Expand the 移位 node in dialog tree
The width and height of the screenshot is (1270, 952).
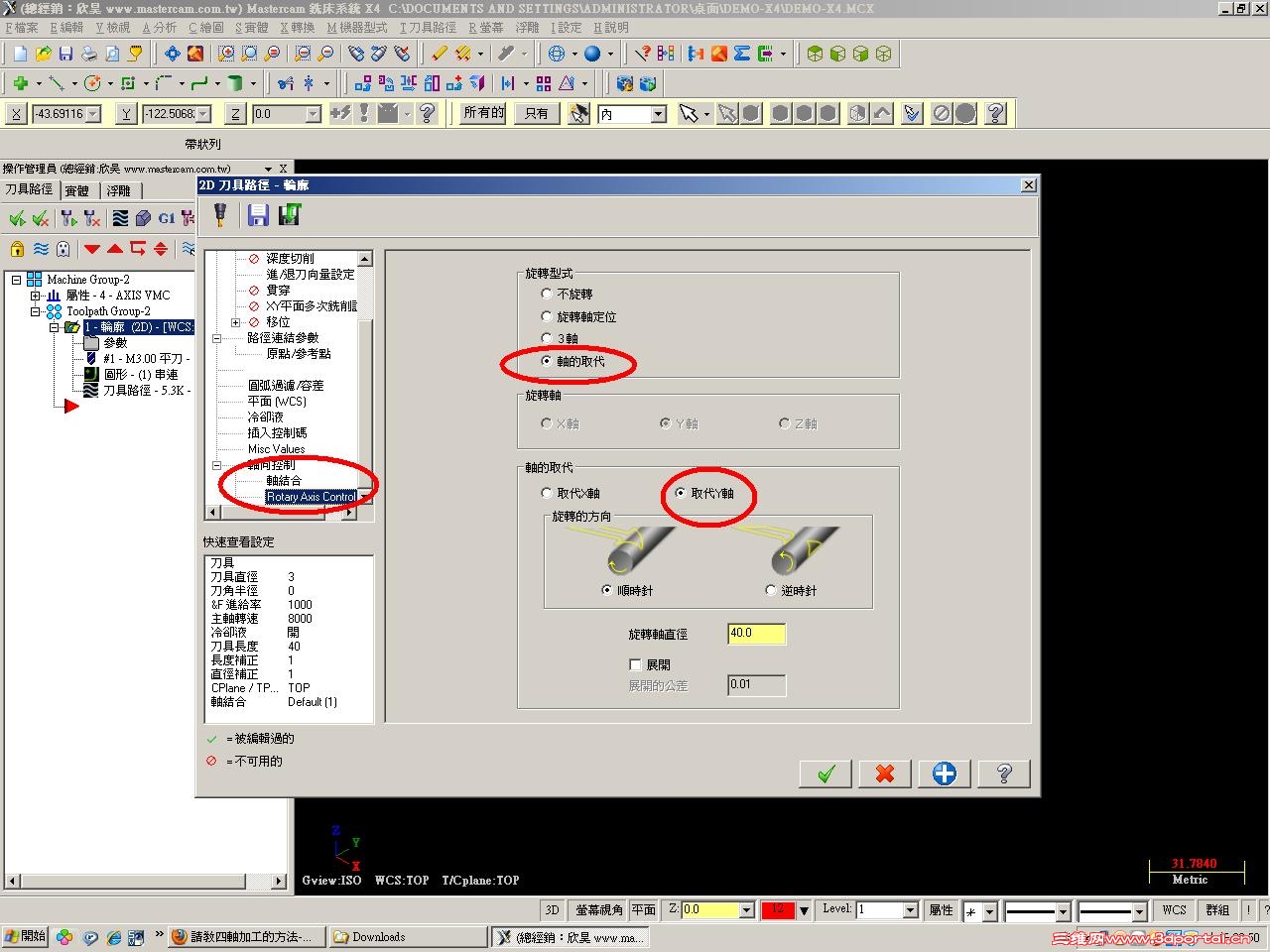point(235,322)
